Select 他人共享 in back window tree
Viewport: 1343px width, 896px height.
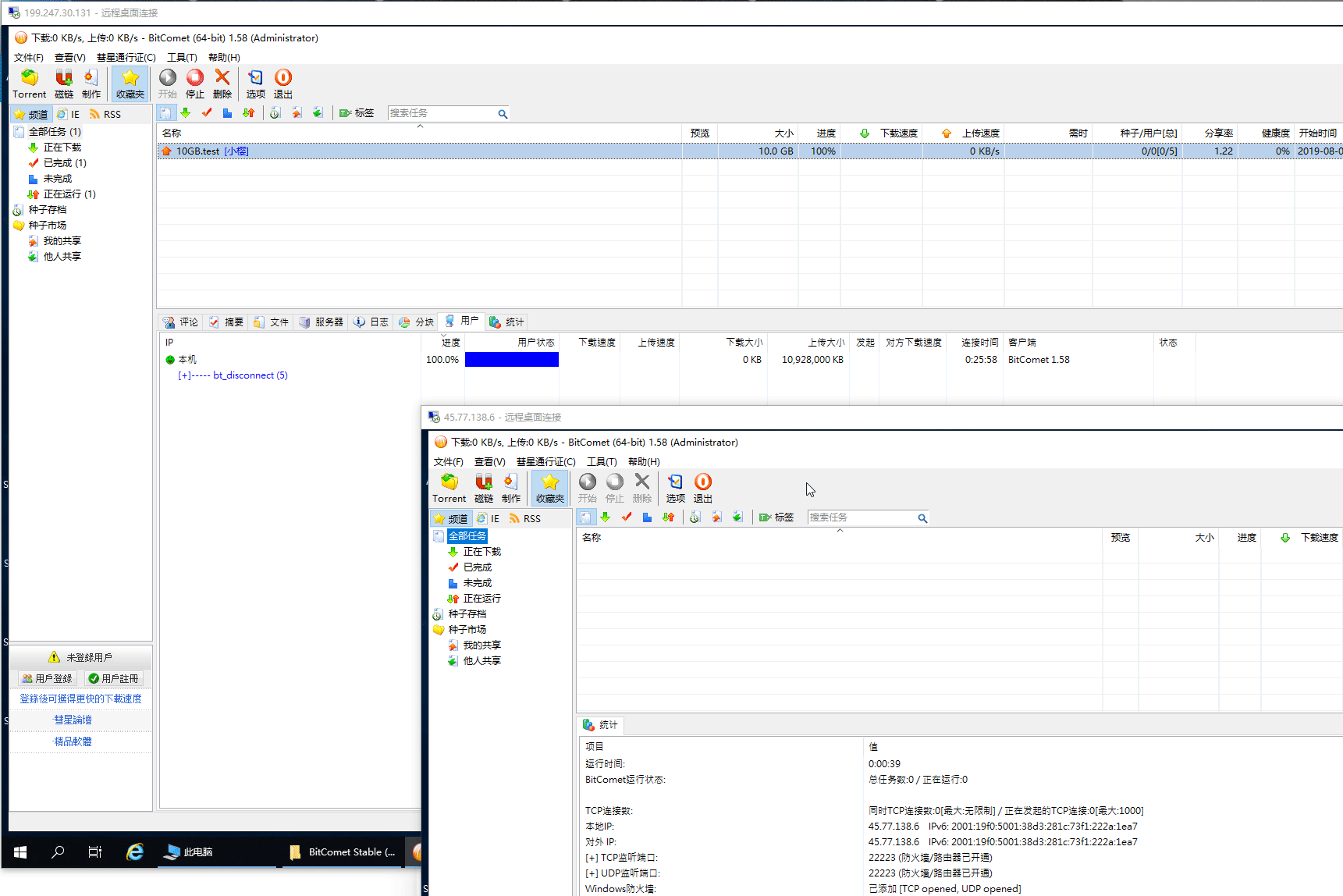(62, 257)
